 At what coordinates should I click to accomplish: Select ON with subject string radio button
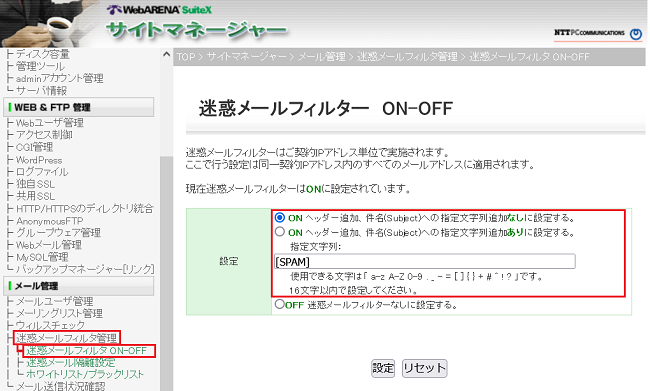coord(280,232)
